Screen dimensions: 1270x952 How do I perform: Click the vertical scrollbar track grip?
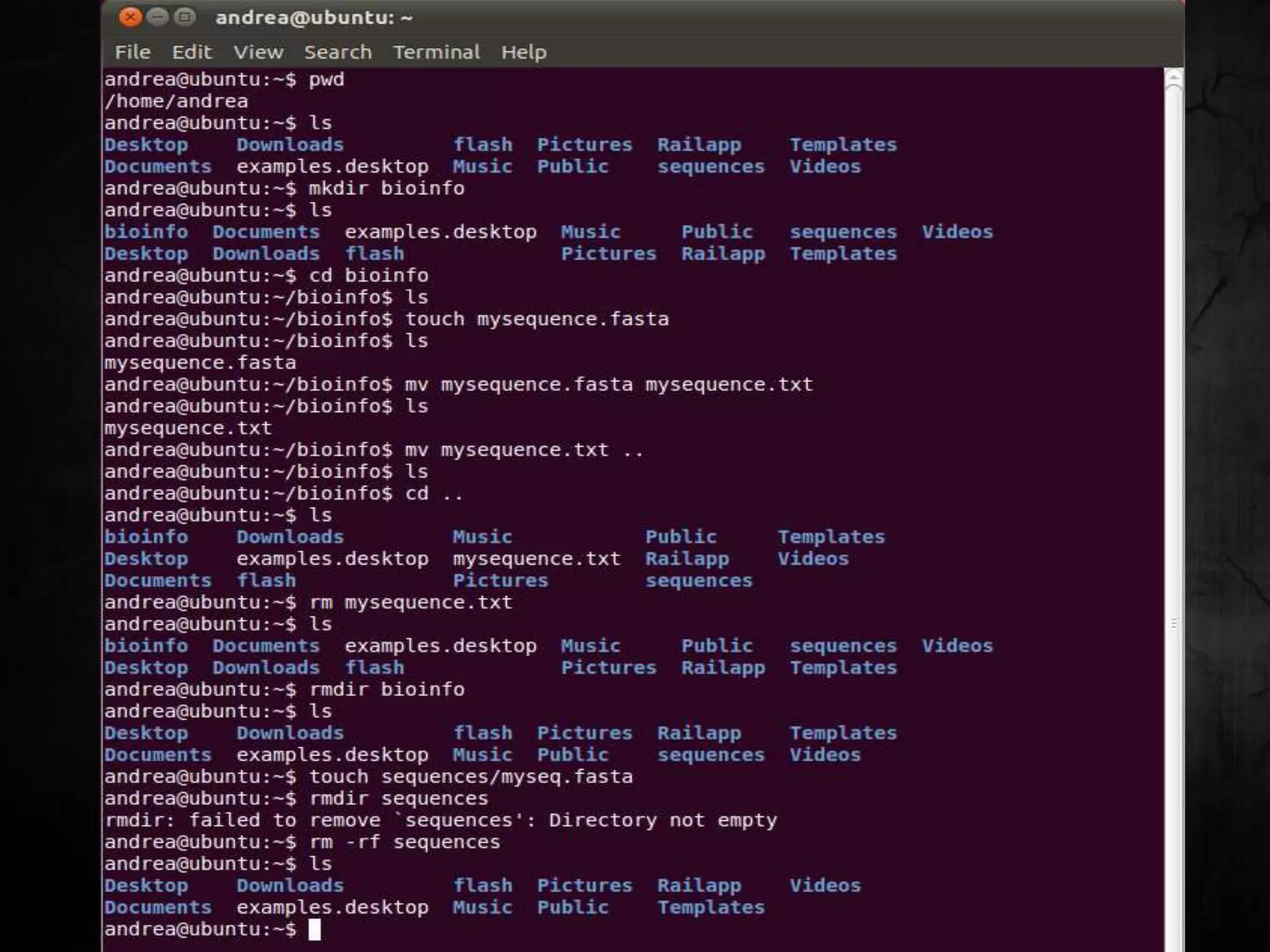(1173, 625)
